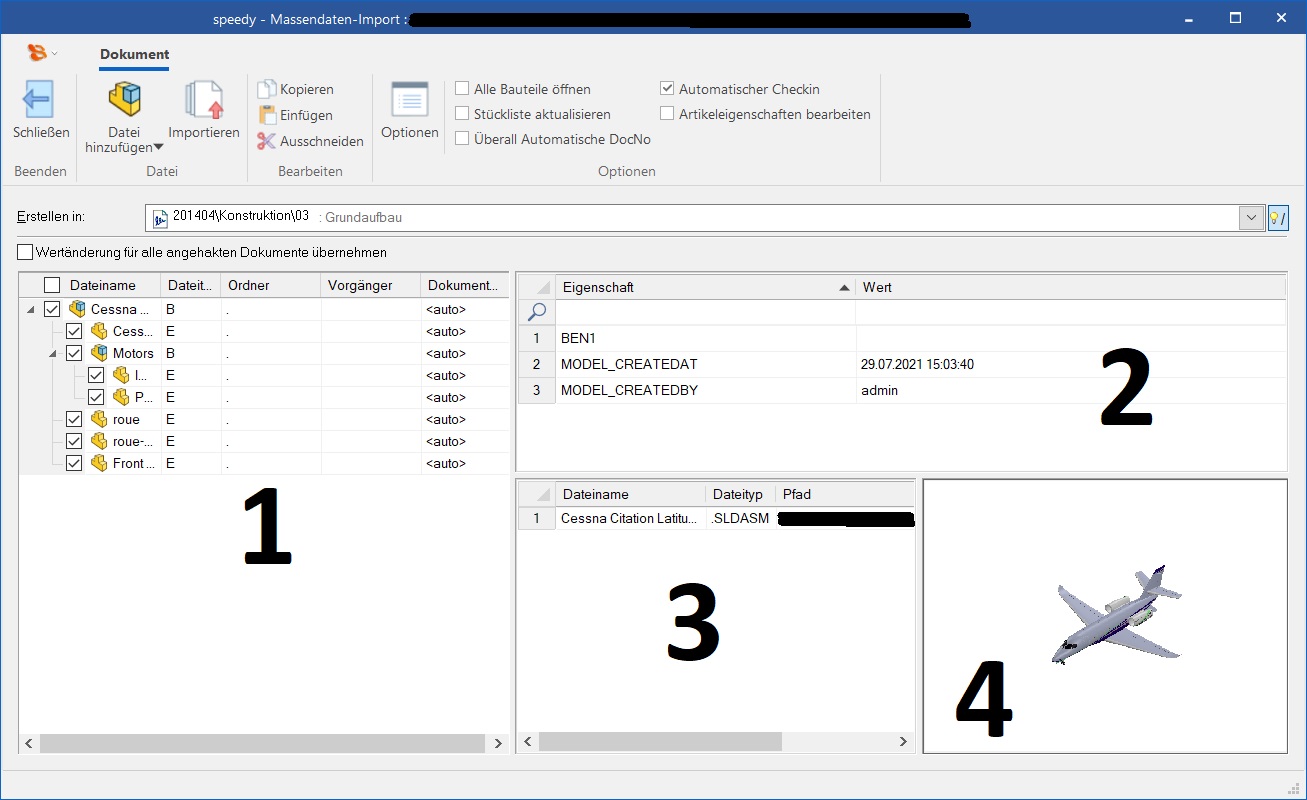Switch to the Dokument ribbon tab

(134, 55)
